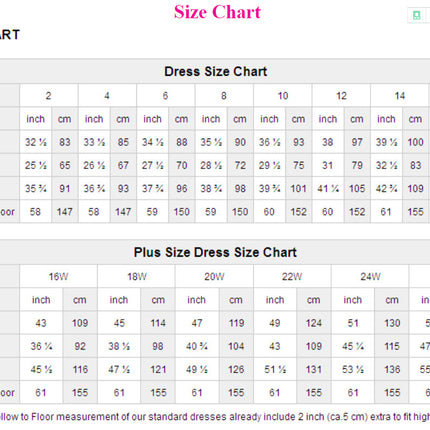430x430 pixels.
Task: Click the 131 cm cell under 22W
Action: (314, 369)
